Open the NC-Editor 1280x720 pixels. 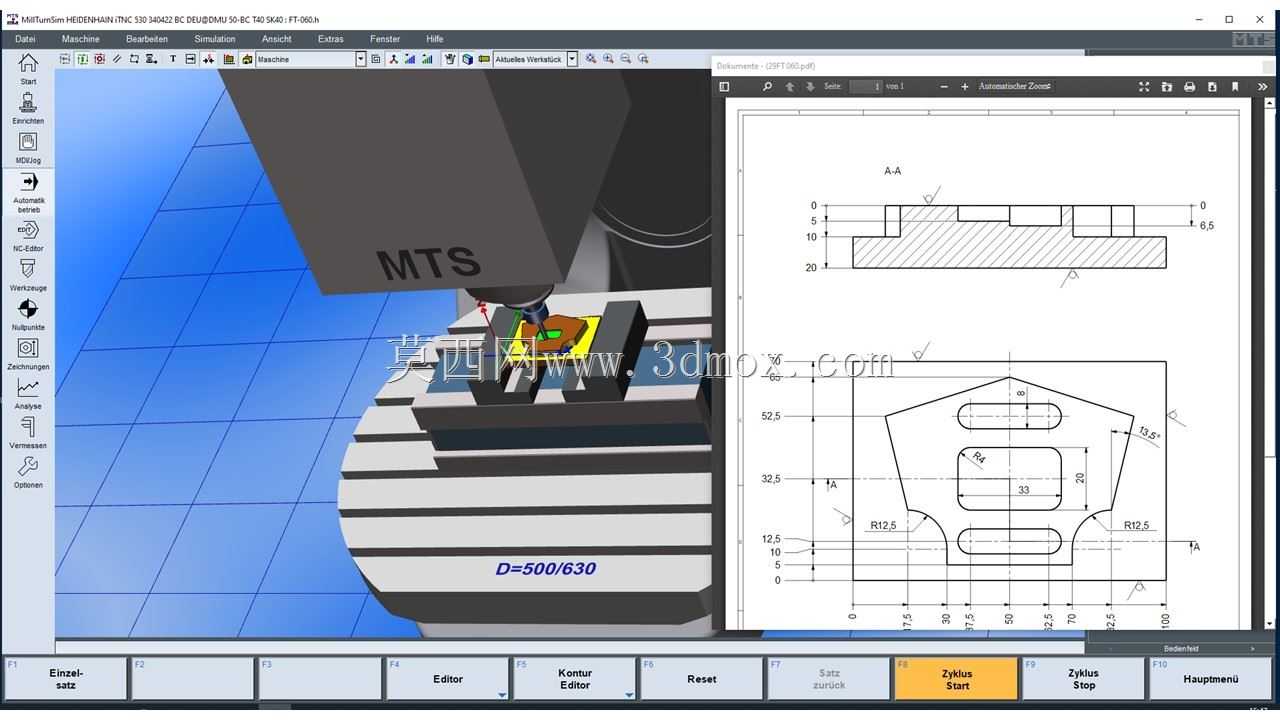28,236
